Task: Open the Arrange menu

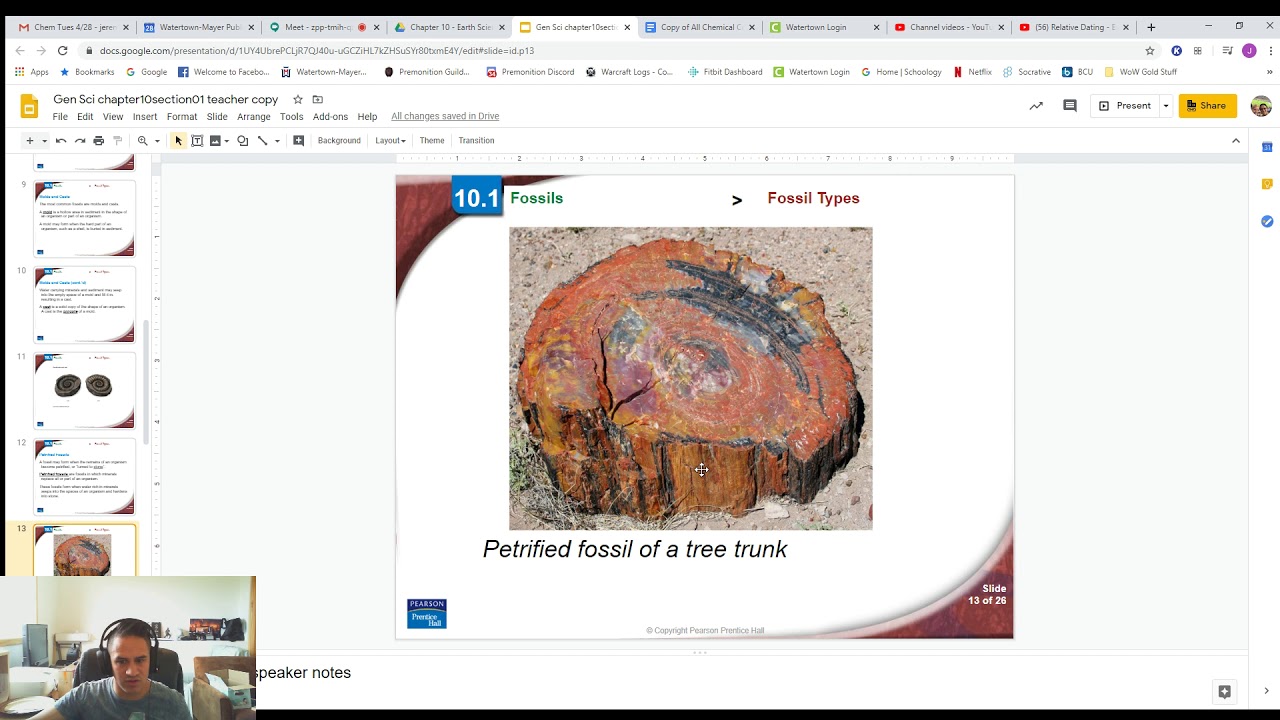Action: click(254, 117)
